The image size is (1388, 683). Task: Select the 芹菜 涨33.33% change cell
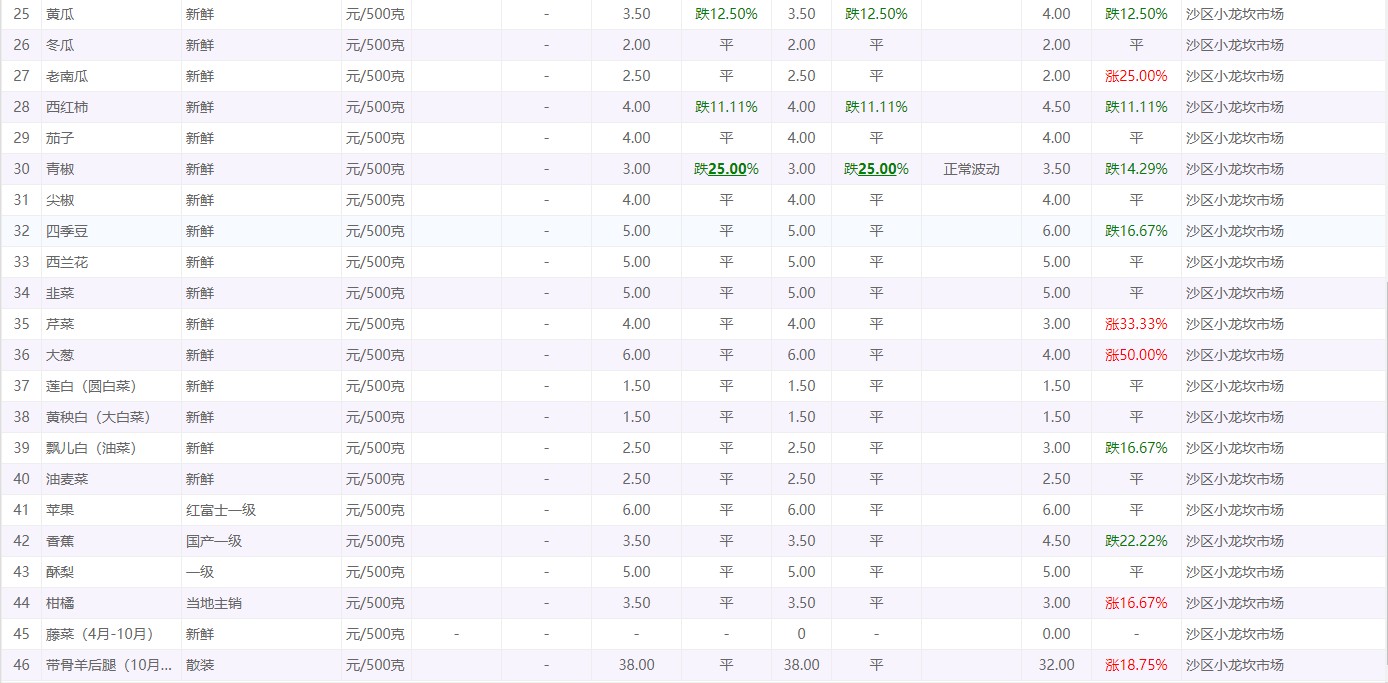[x=1136, y=324]
